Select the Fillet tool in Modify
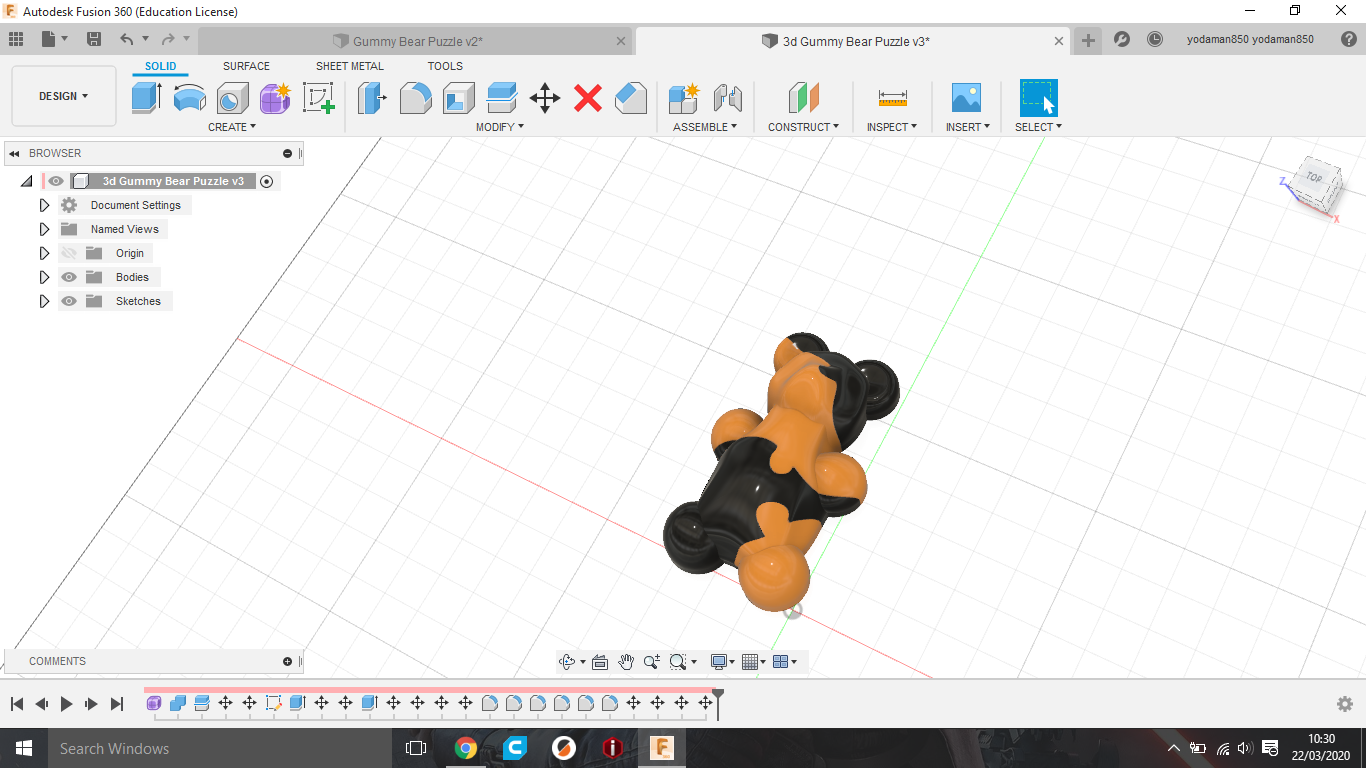The width and height of the screenshot is (1366, 768). (415, 97)
